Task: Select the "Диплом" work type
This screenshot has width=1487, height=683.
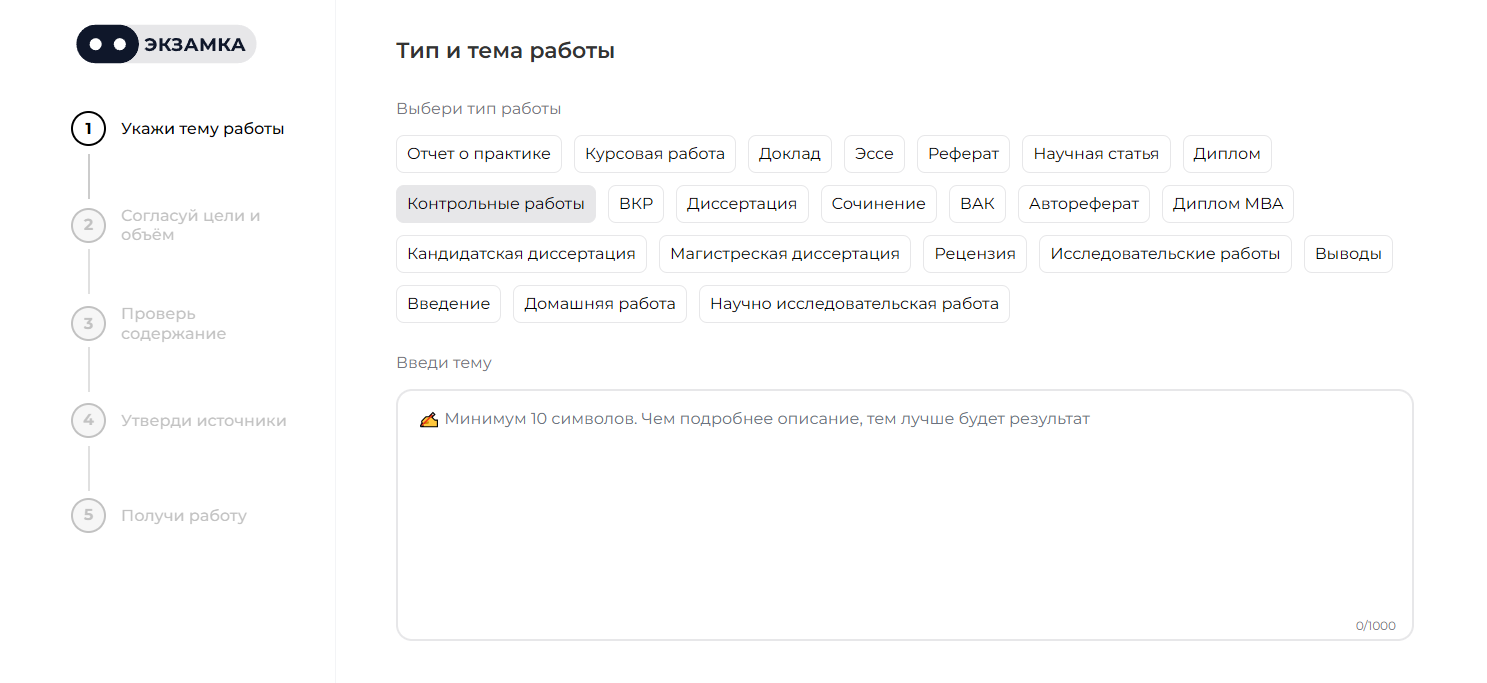Action: tap(1226, 153)
